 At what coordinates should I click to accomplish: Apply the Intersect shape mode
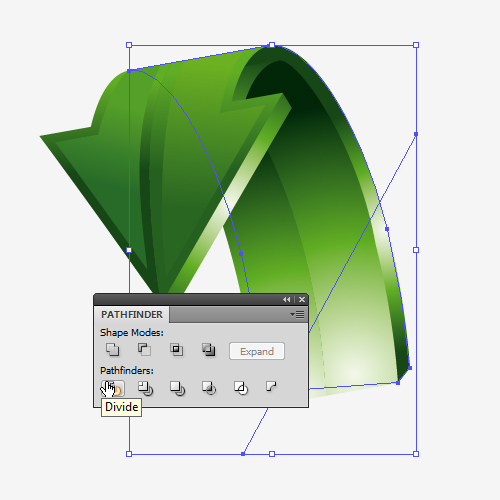coord(176,350)
